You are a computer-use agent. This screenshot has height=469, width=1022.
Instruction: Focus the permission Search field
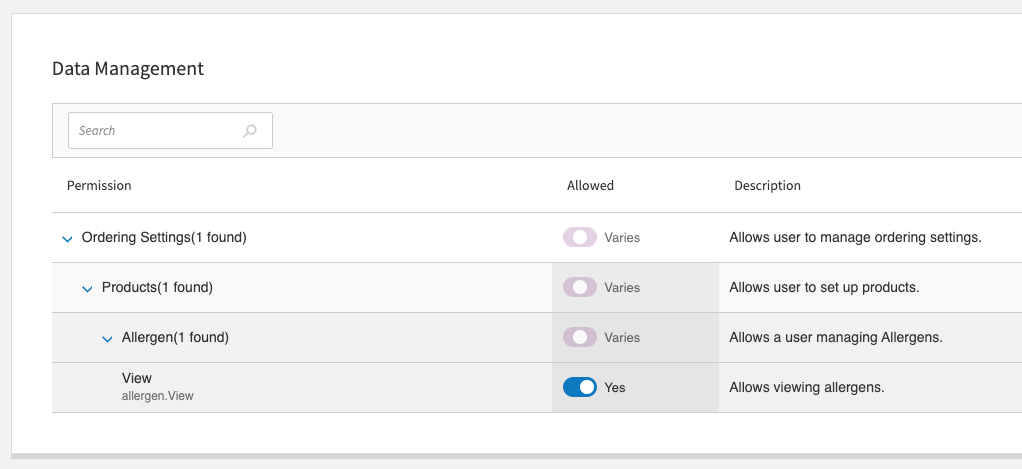(155, 130)
